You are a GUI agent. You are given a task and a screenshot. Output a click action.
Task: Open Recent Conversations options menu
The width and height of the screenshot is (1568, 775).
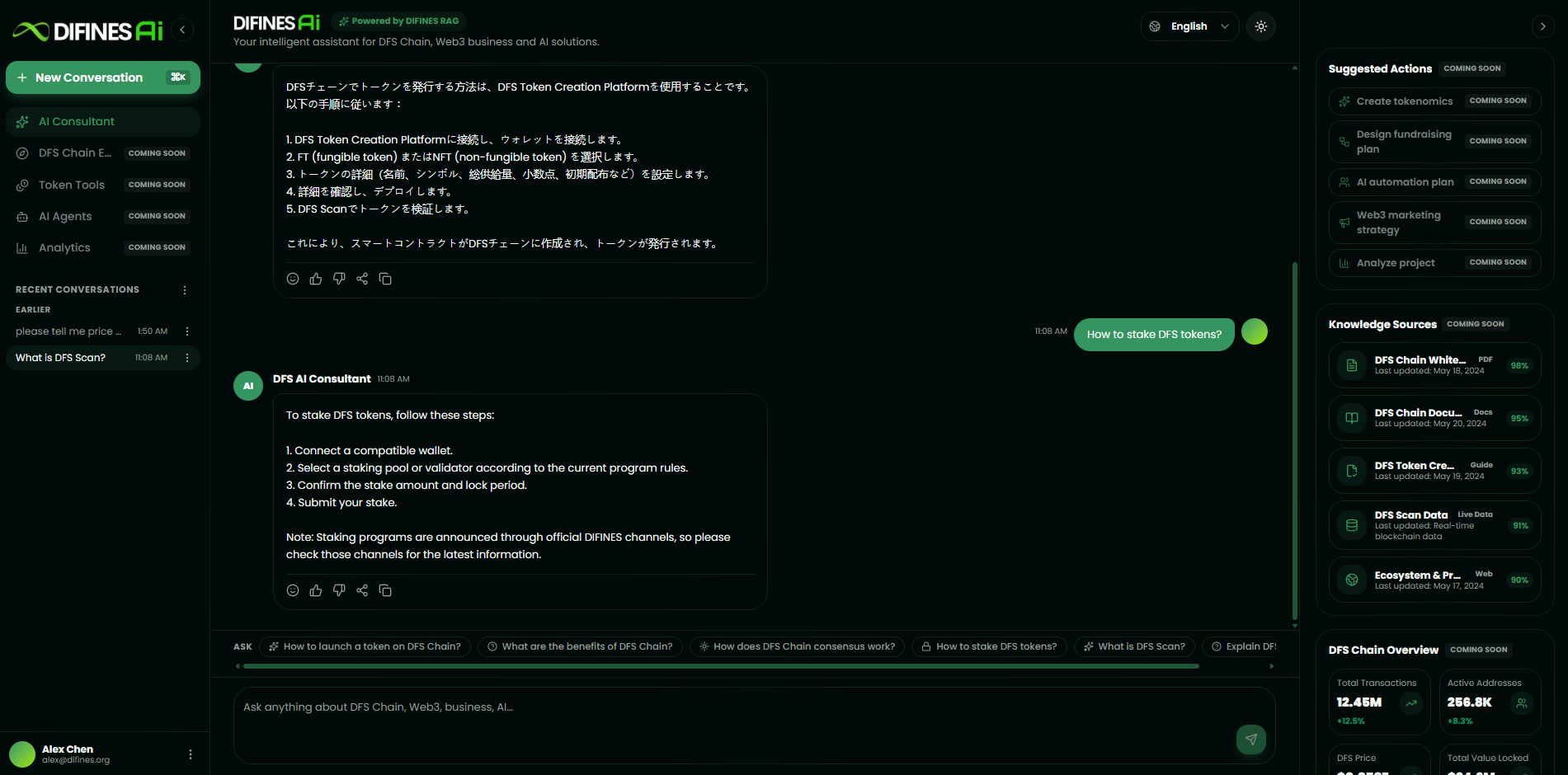(x=185, y=290)
